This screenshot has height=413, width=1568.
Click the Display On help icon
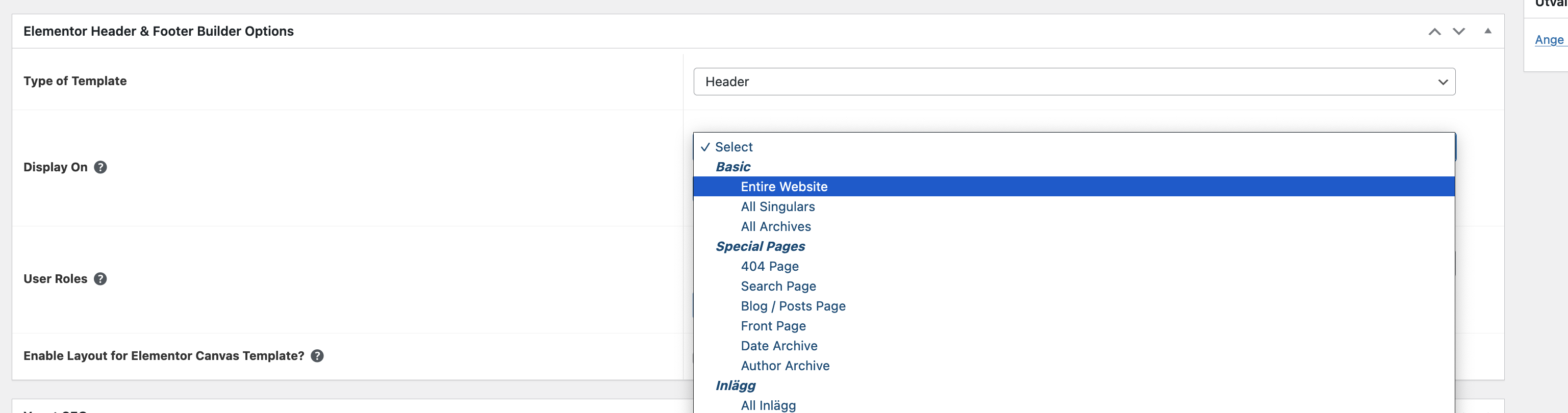point(100,167)
